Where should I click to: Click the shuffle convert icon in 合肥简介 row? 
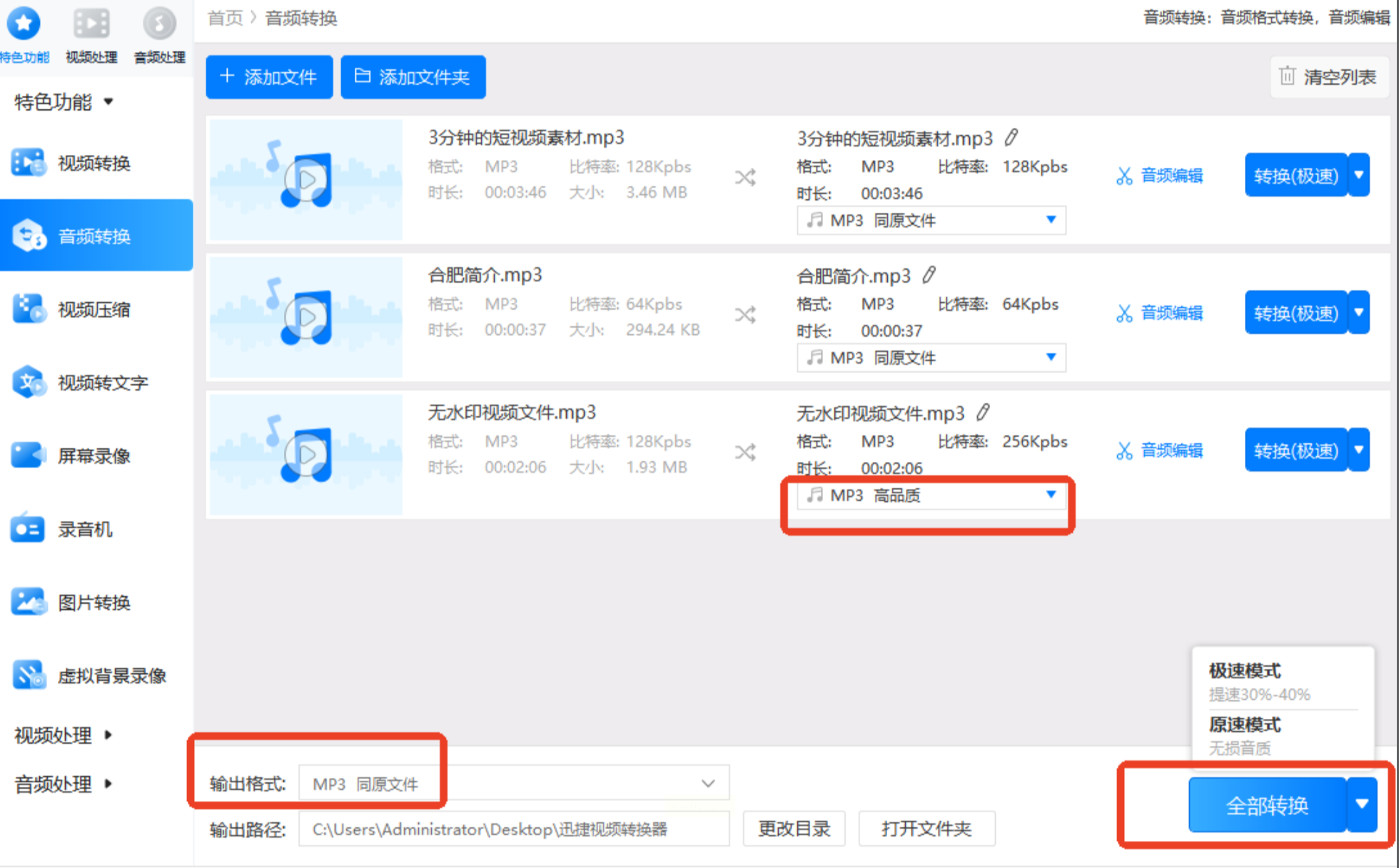(745, 315)
